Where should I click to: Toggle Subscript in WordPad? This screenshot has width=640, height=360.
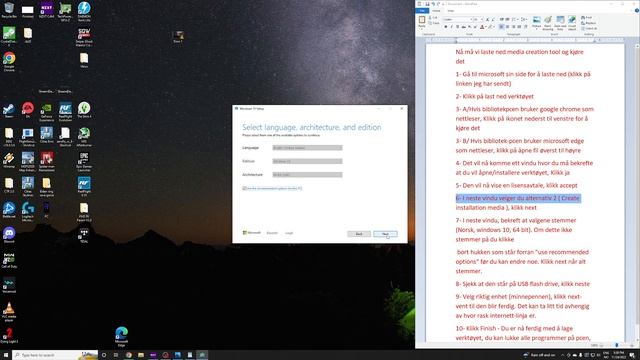469,27
